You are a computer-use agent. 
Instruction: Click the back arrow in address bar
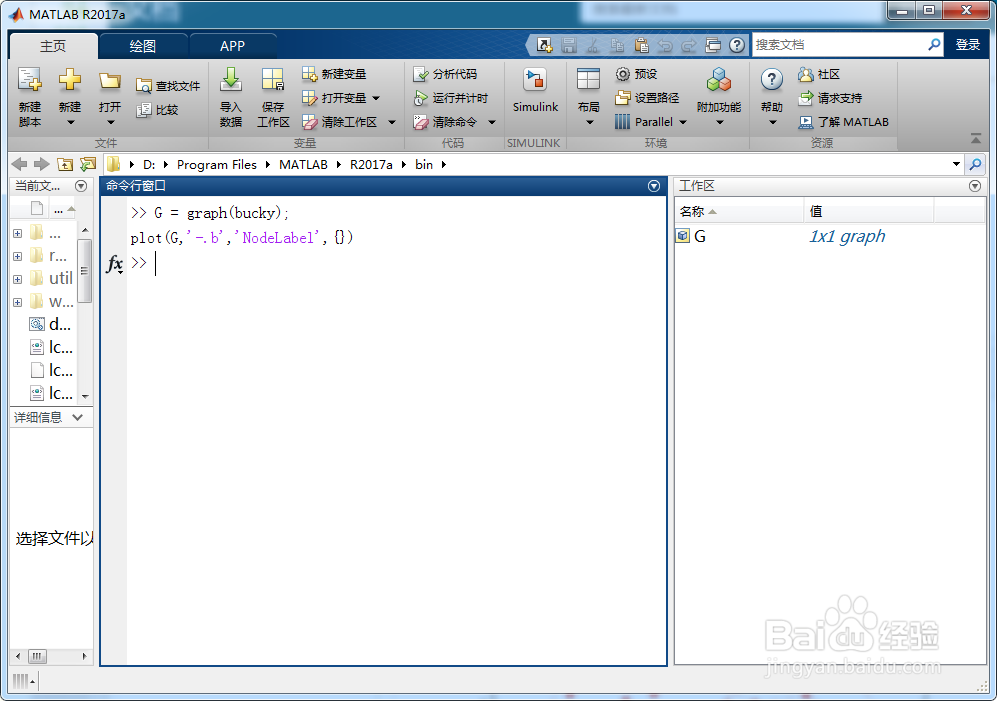click(20, 165)
